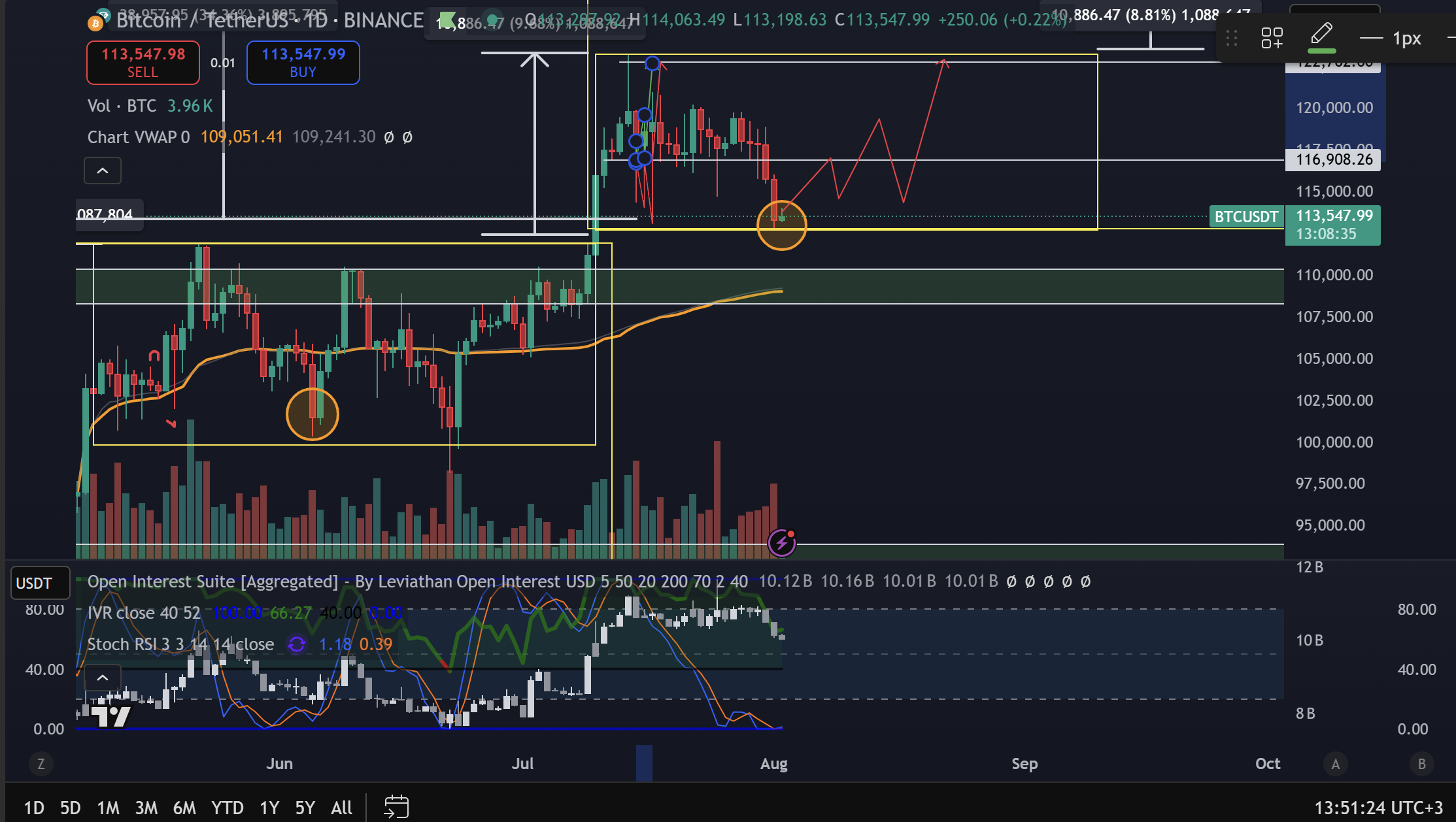Click the Bitcoin symbol icon in title
The height and width of the screenshot is (822, 1456).
95,24
